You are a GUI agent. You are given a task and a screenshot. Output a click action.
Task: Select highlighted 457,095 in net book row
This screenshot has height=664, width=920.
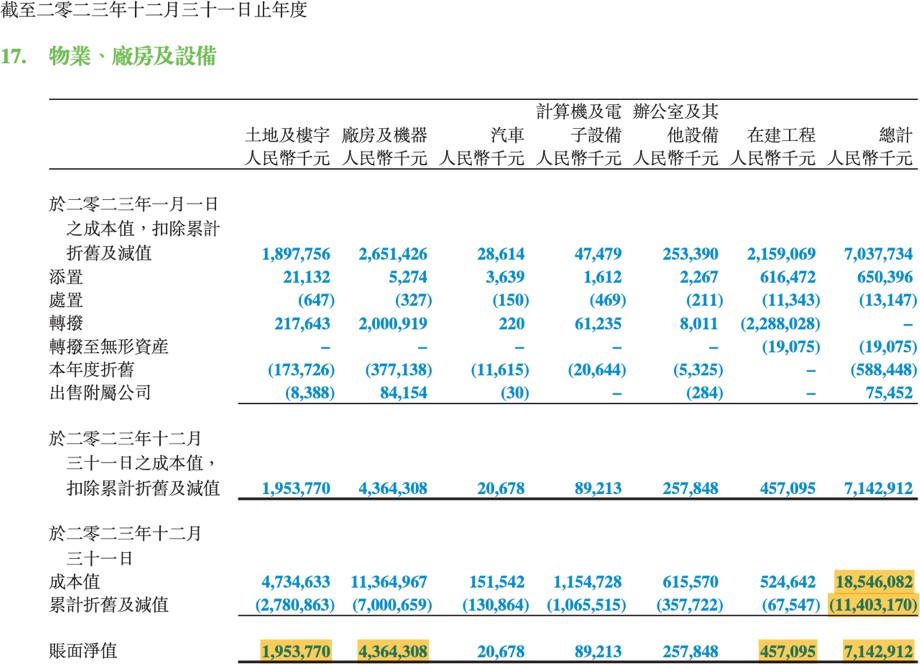pos(787,651)
